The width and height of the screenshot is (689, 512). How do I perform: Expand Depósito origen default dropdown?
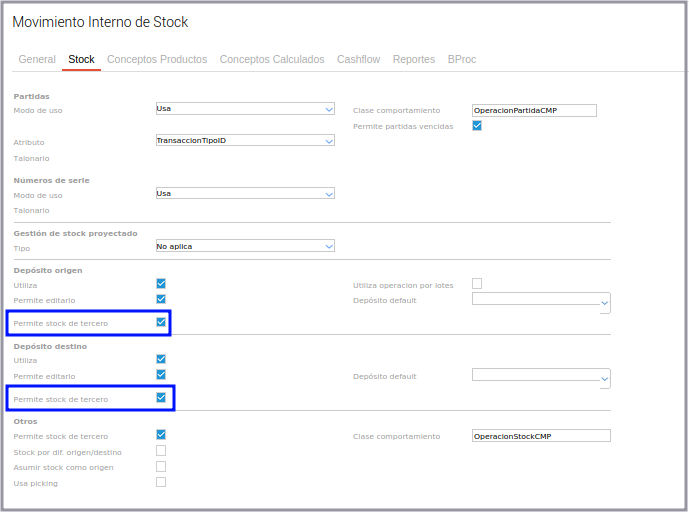coord(541,300)
